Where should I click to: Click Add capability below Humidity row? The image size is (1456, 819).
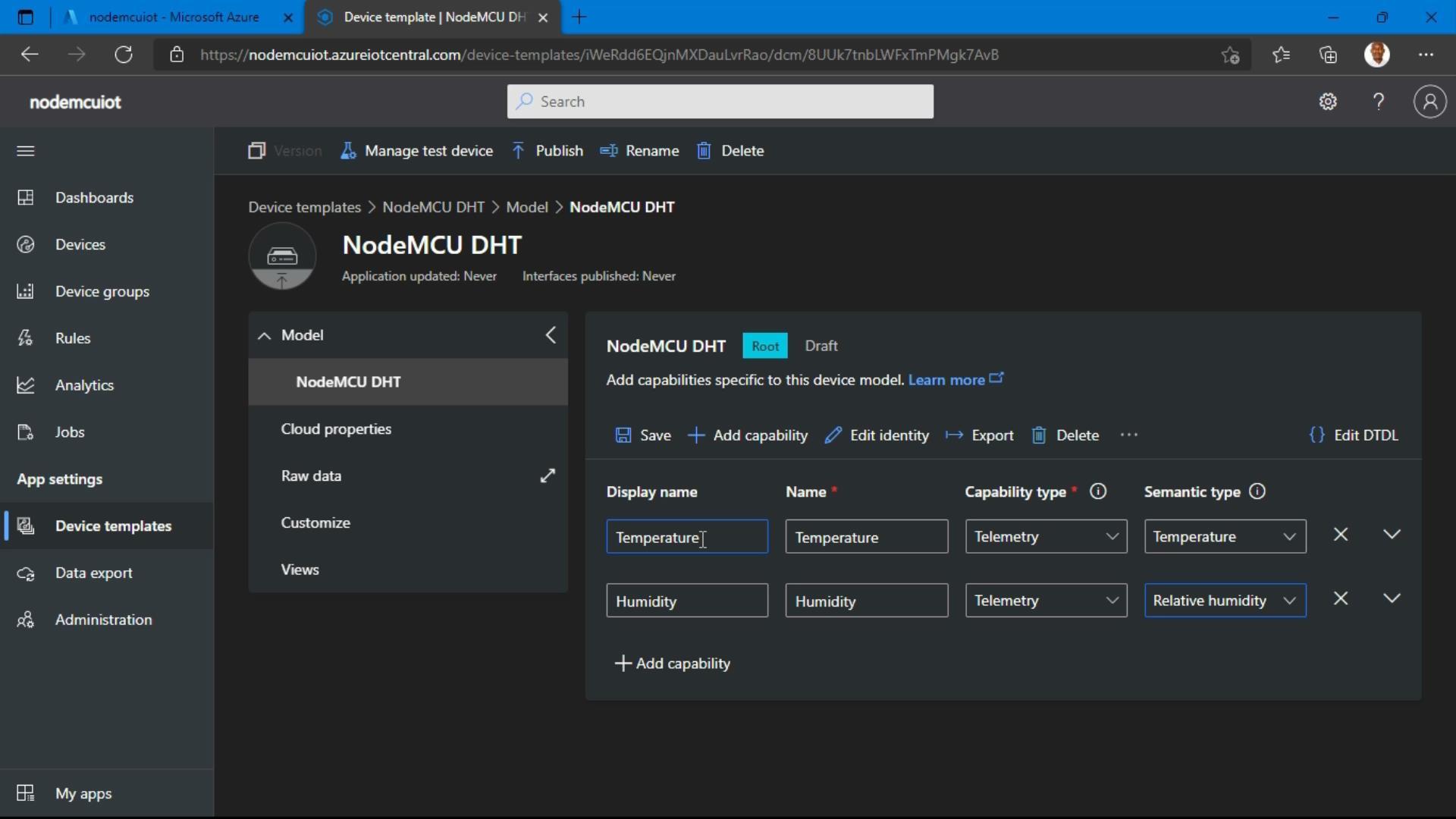tap(672, 663)
